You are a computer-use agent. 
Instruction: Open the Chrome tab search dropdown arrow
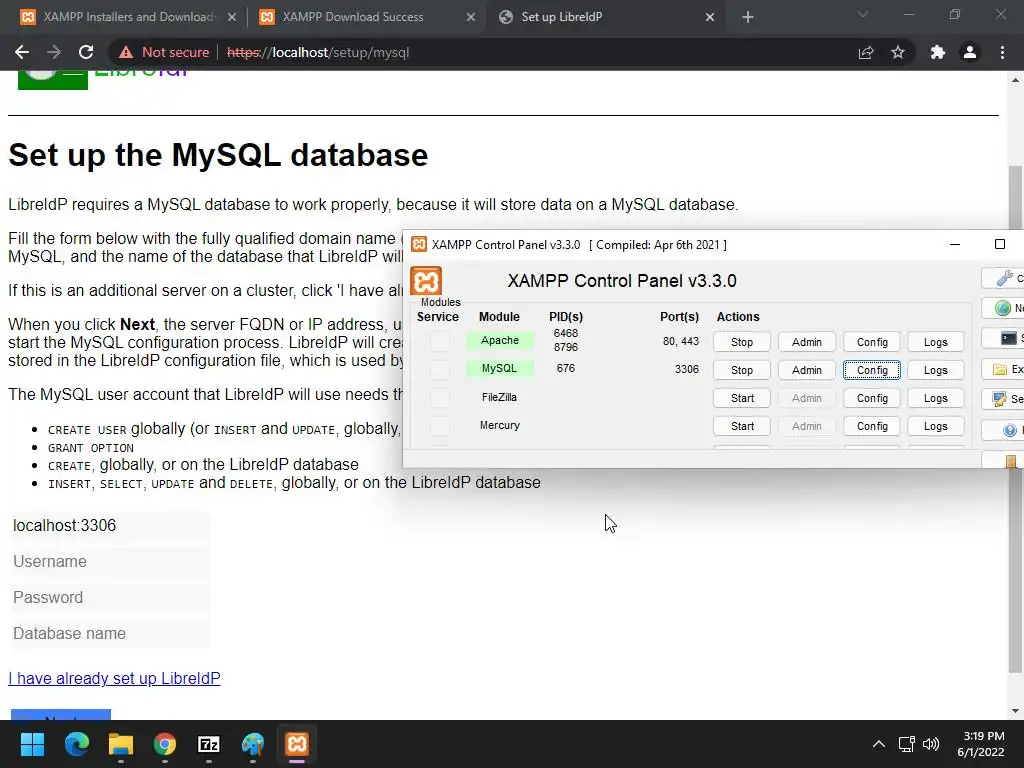click(863, 14)
